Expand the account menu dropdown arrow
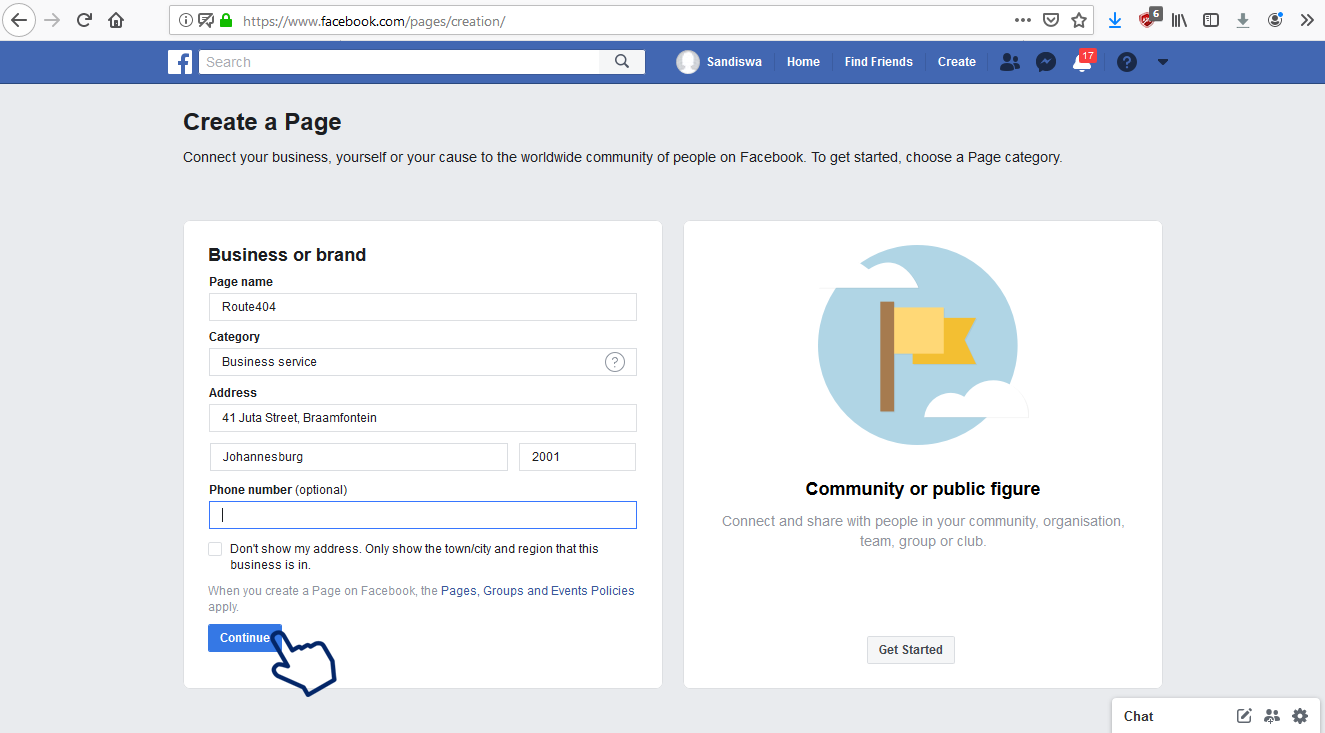The height and width of the screenshot is (733, 1325). (1162, 62)
